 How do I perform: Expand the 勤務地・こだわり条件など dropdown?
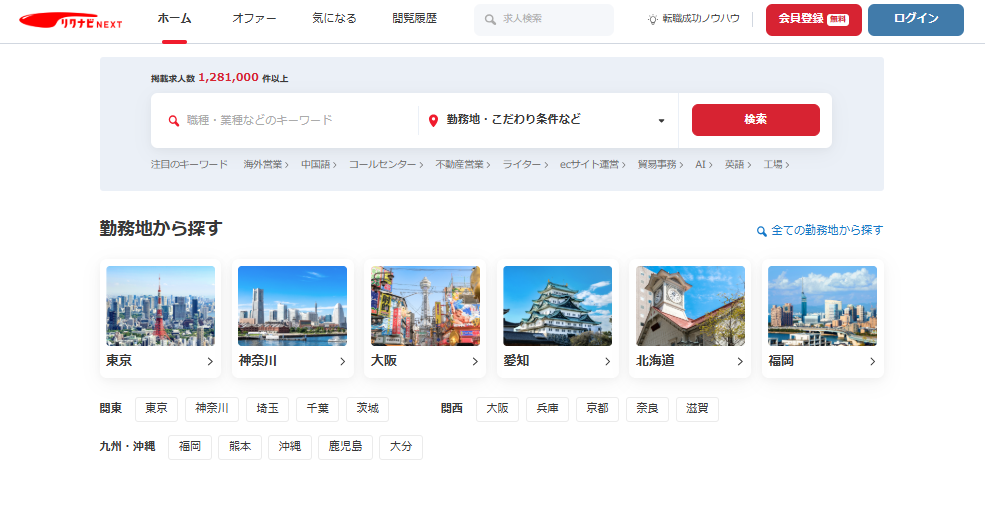pyautogui.click(x=661, y=121)
